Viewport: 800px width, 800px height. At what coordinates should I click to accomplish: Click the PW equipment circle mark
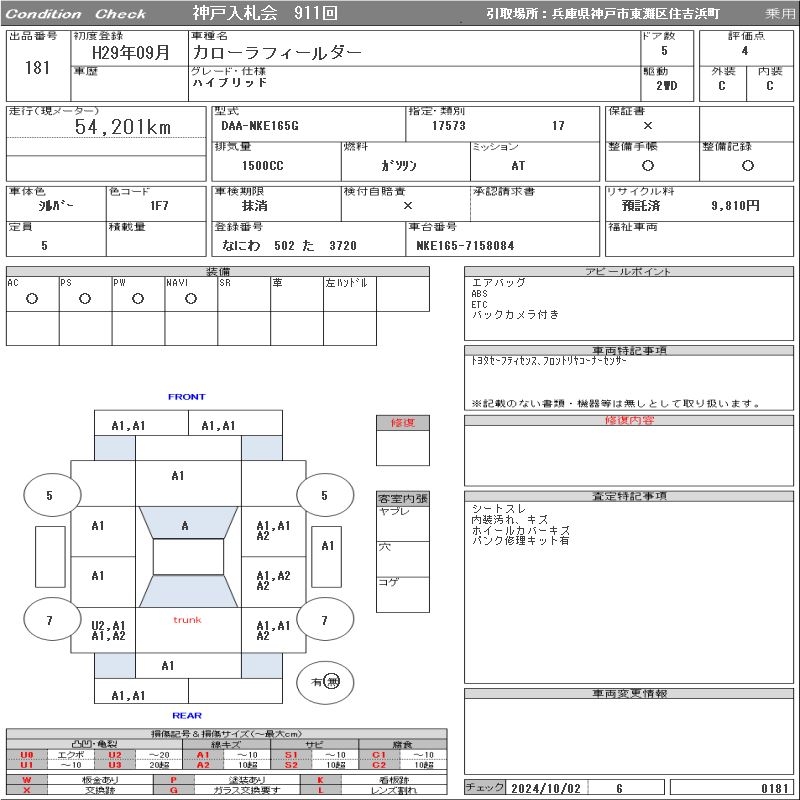[x=138, y=299]
